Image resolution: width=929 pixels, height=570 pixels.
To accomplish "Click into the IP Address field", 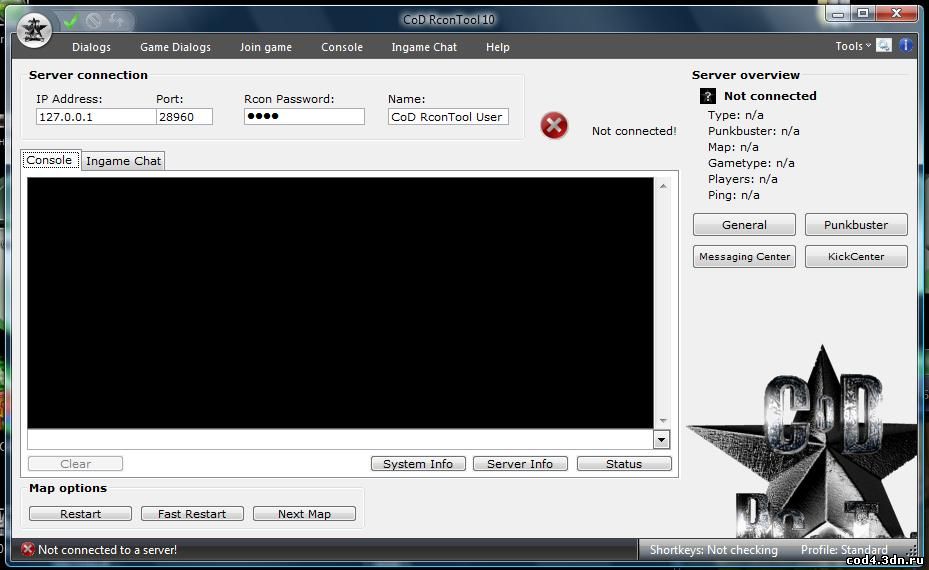I will tap(94, 117).
